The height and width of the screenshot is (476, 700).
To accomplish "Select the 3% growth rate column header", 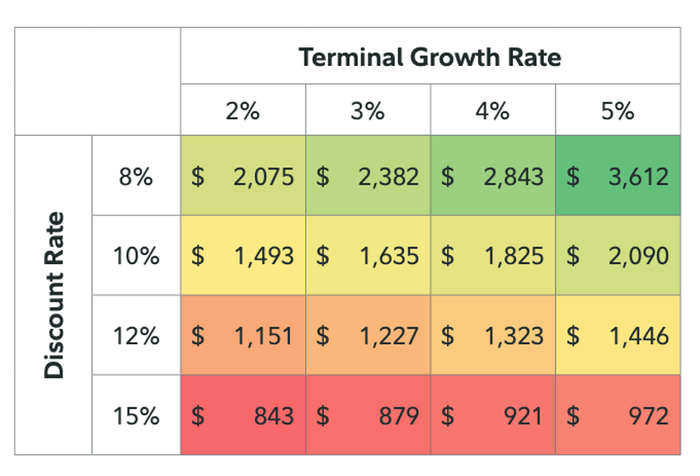I will pyautogui.click(x=368, y=111).
